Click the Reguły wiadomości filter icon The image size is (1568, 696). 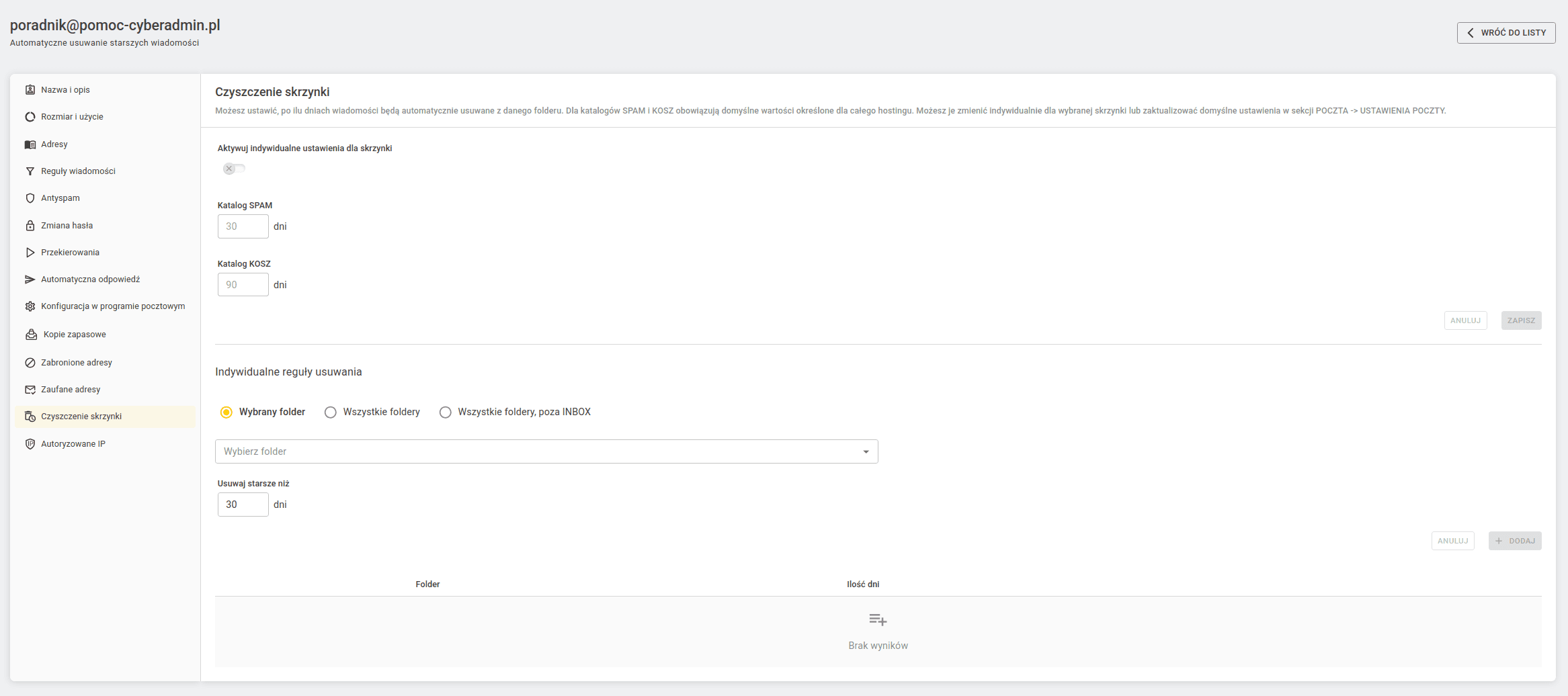tap(30, 171)
